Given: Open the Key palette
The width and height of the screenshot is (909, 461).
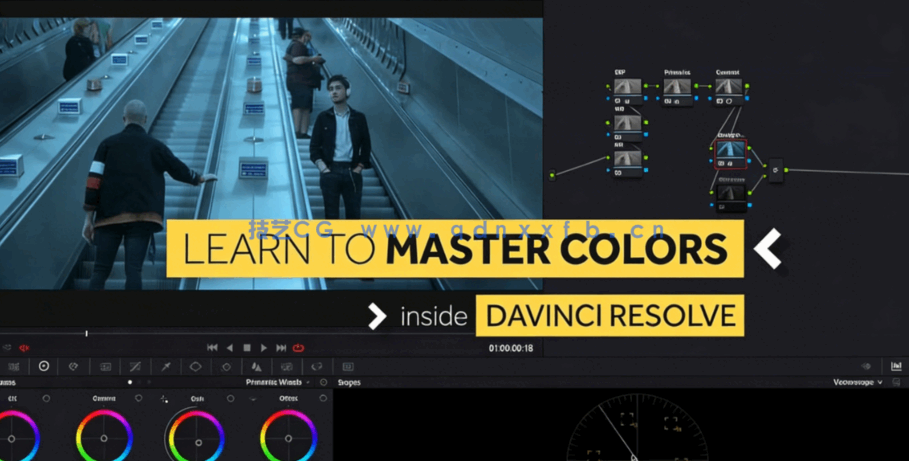Looking at the screenshot, I should tap(286, 366).
